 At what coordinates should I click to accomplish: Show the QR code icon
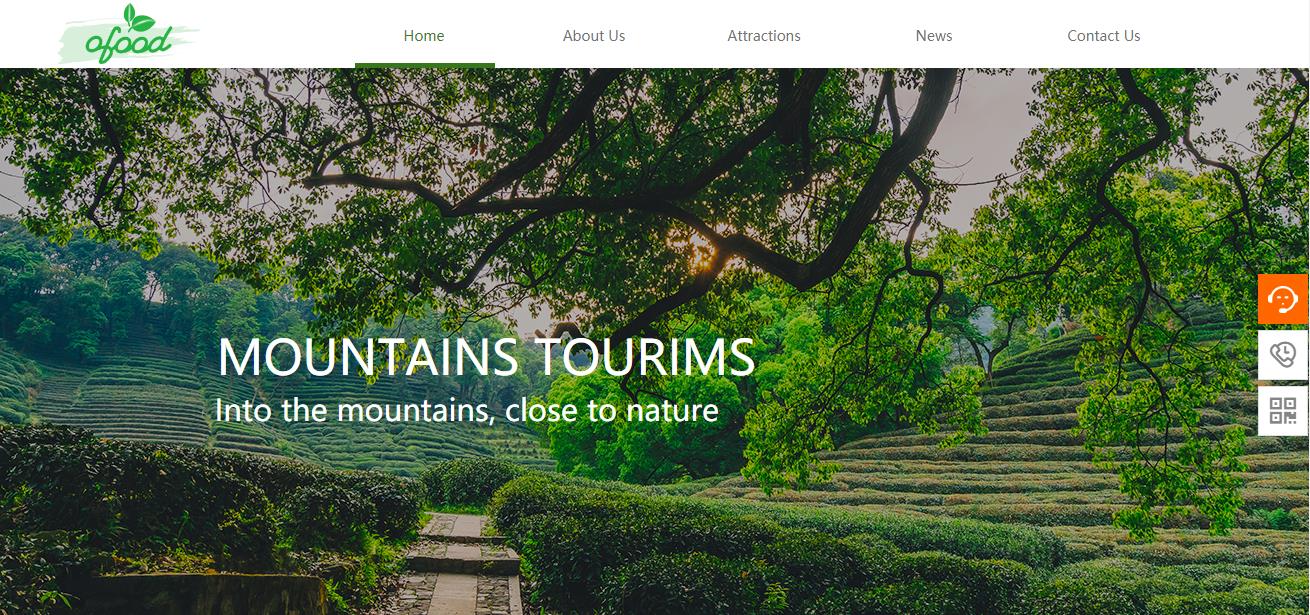pos(1283,410)
